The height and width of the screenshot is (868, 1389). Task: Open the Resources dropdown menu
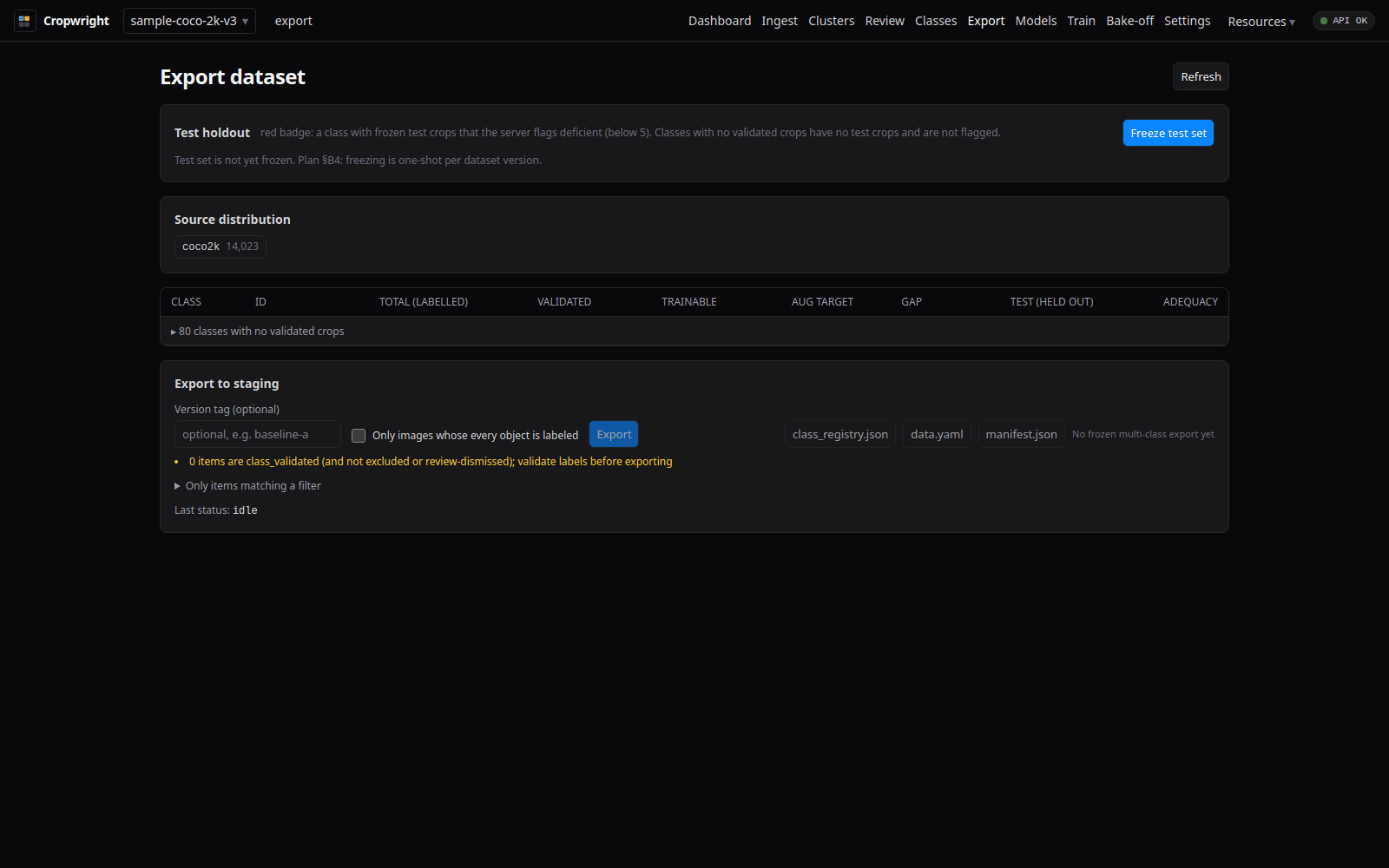(1261, 22)
